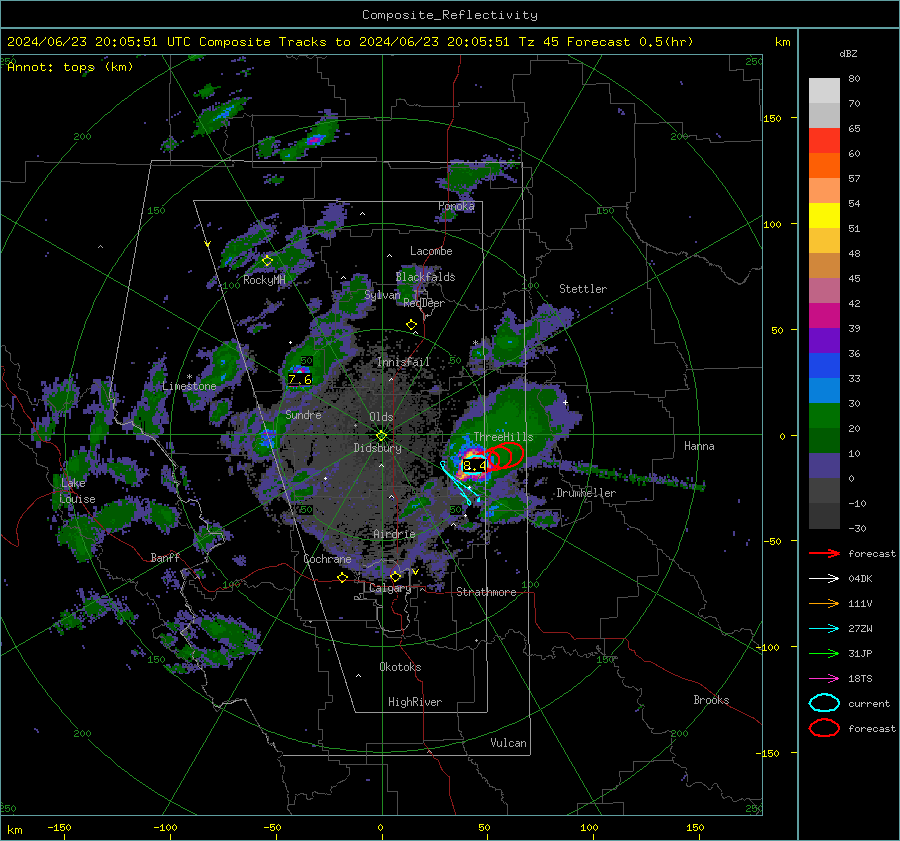Click the Sylvan city label
Image resolution: width=900 pixels, height=841 pixels.
tap(382, 295)
